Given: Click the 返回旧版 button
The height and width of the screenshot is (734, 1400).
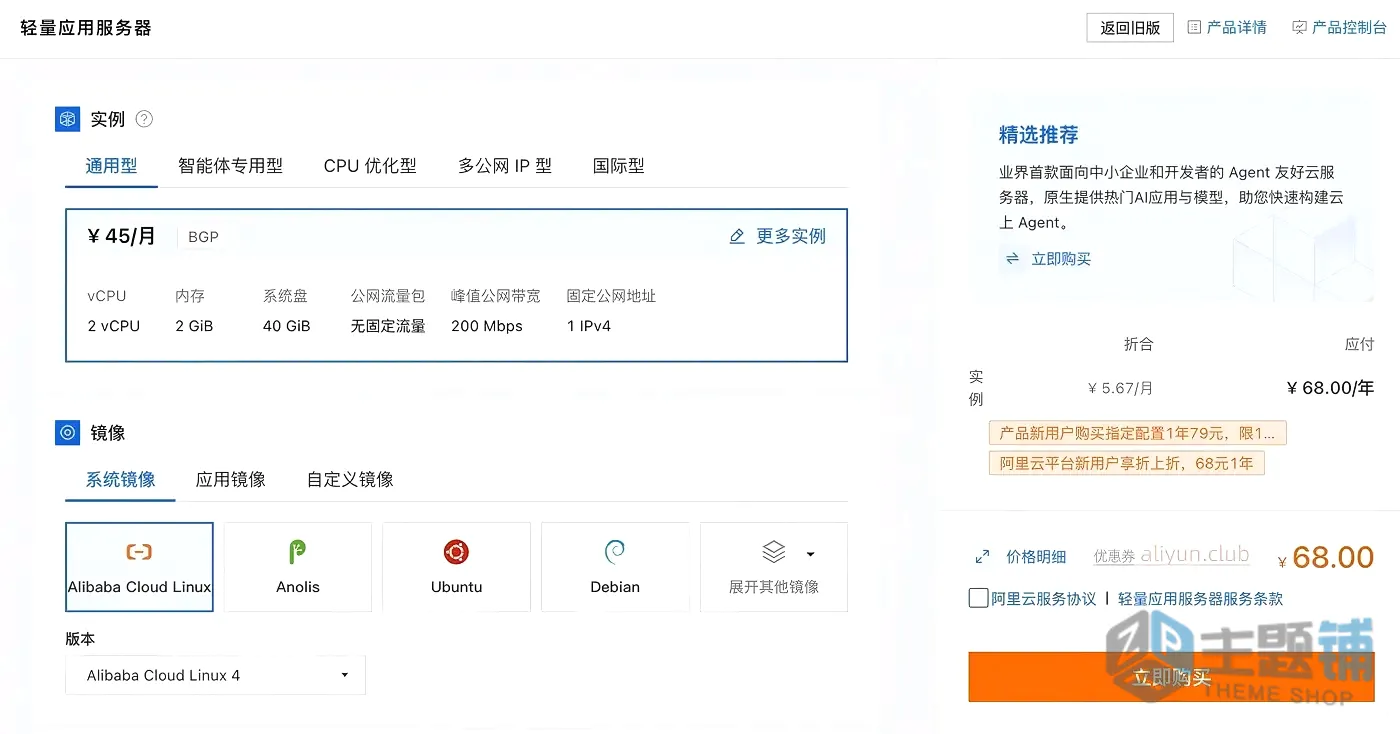Looking at the screenshot, I should point(1130,28).
